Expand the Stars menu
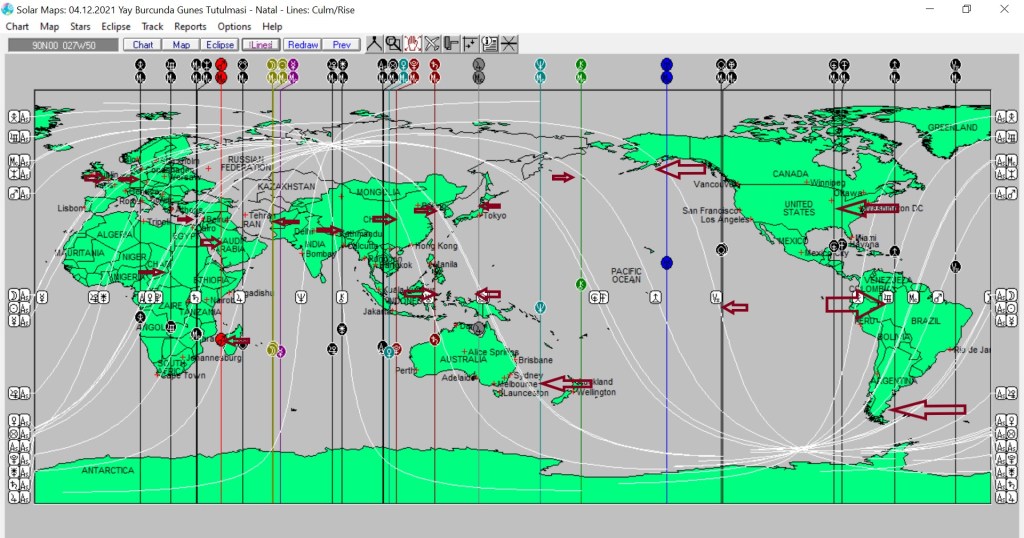This screenshot has height=538, width=1024. pos(80,26)
